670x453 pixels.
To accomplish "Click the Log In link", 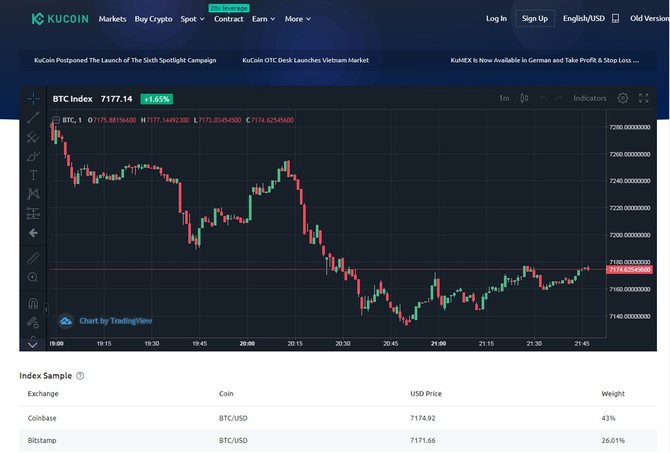I will [496, 18].
